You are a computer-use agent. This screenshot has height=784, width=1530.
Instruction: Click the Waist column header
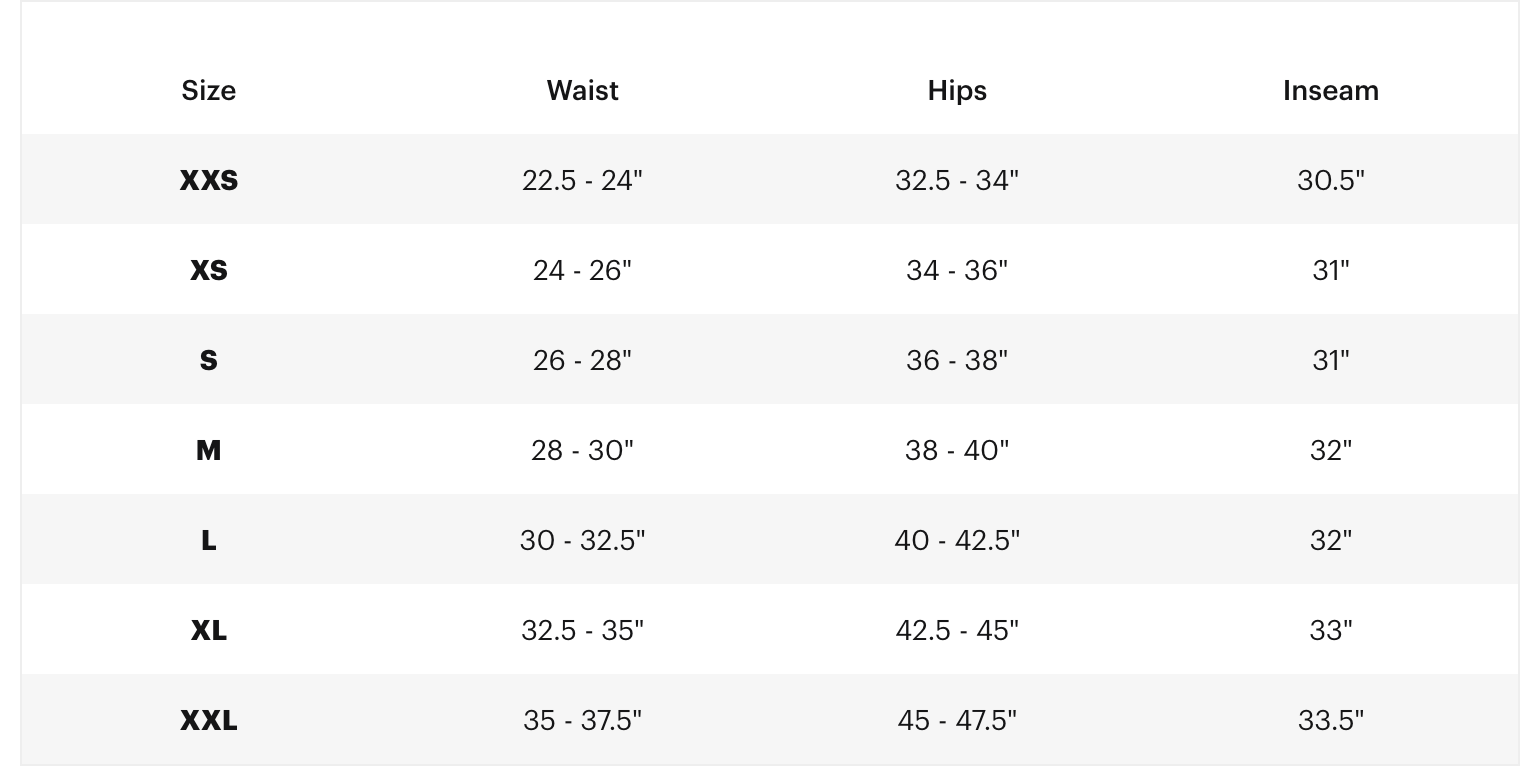coord(582,90)
